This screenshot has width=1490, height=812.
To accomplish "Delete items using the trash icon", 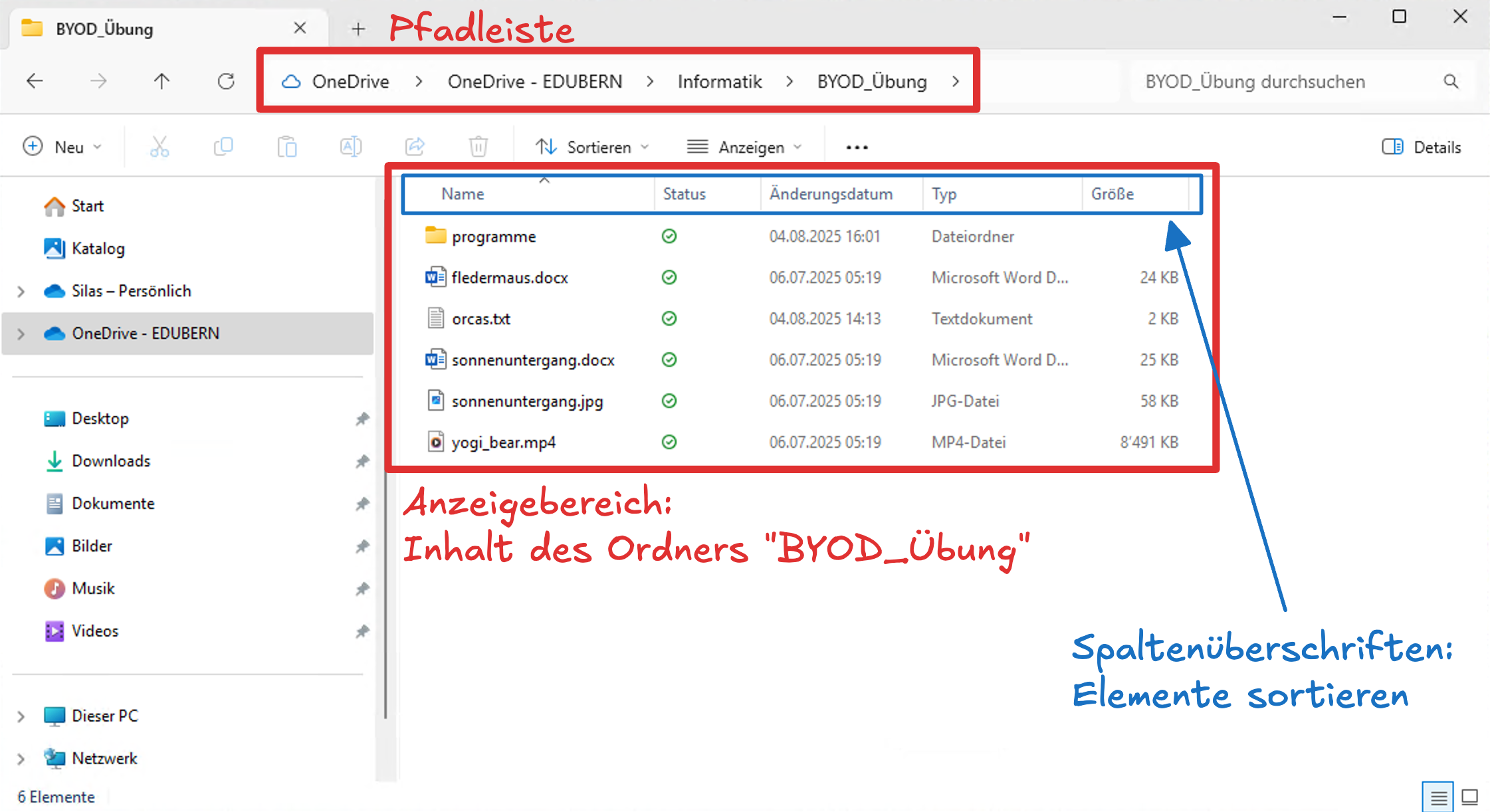I will [x=478, y=146].
